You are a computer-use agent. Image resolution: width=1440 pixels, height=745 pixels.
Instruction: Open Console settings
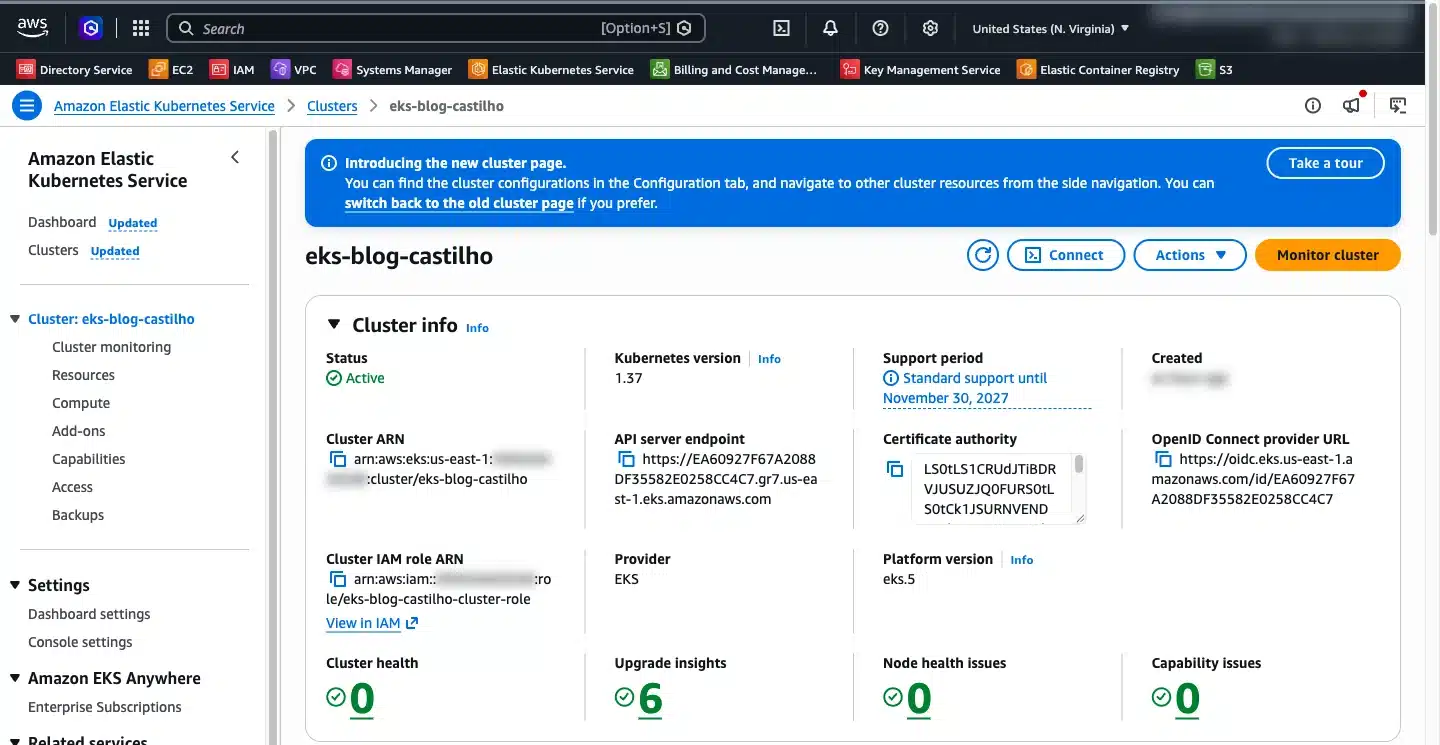(x=80, y=642)
